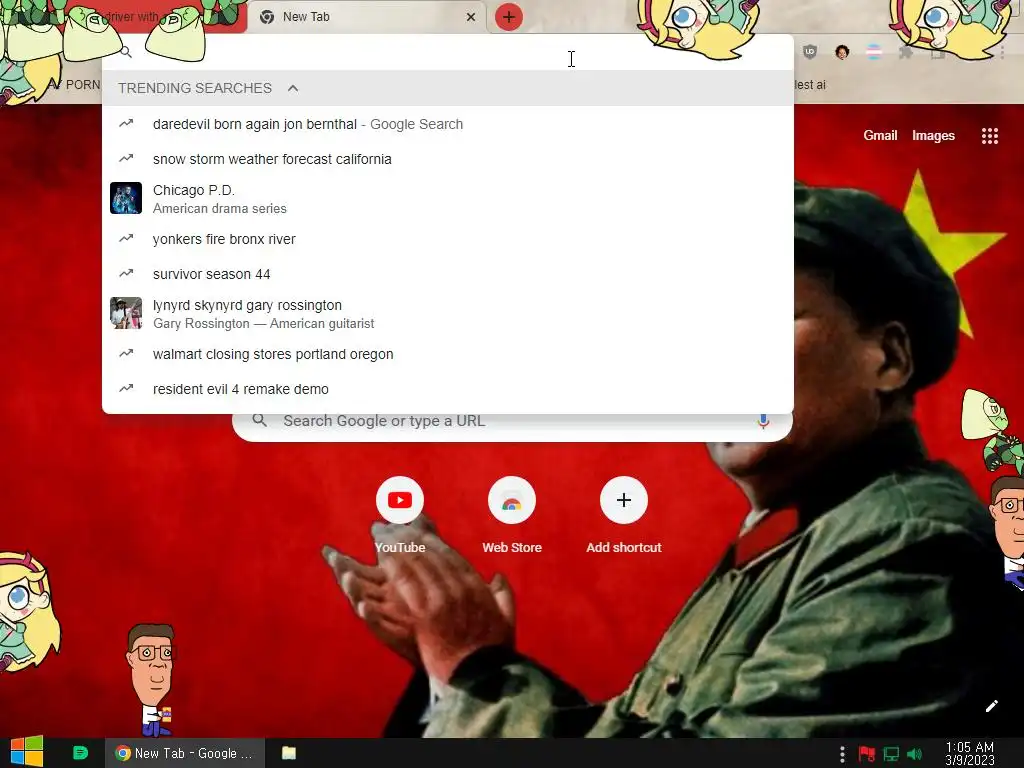Open the Extensions puzzle piece menu
This screenshot has height=768, width=1024.
coord(905,52)
